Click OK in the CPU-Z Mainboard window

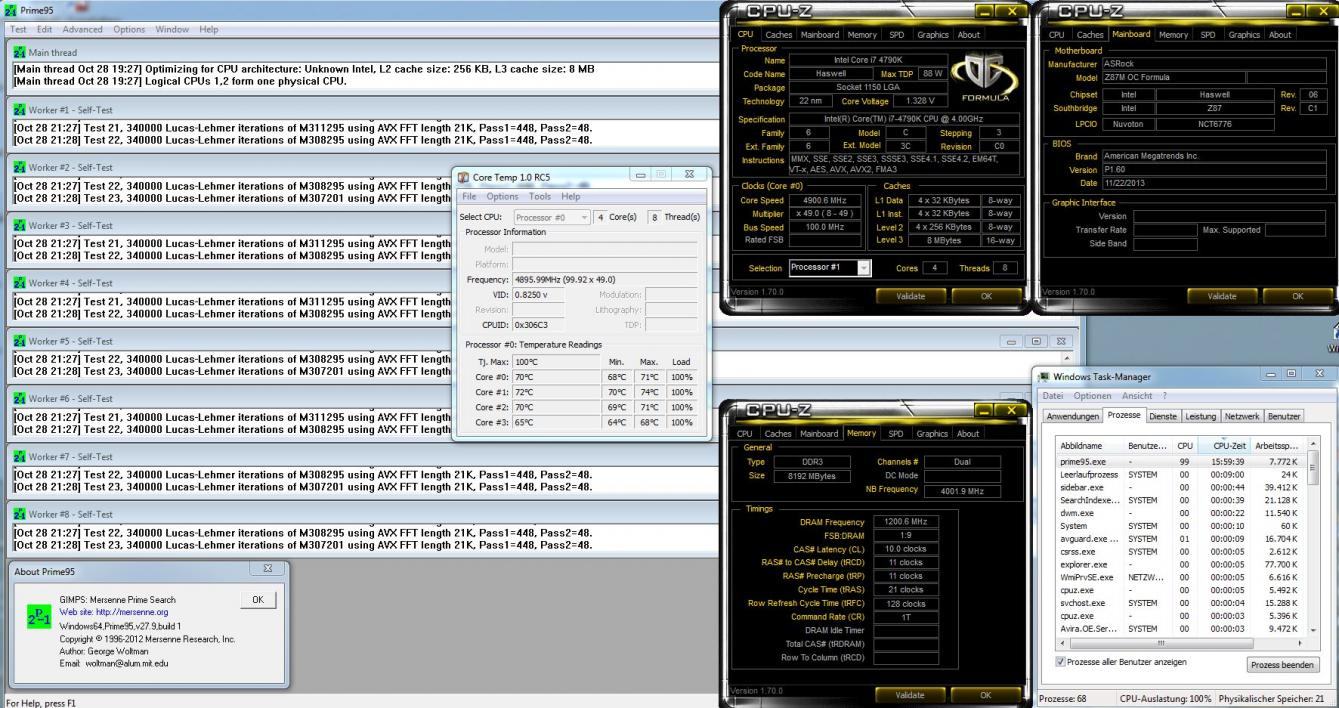point(1298,296)
